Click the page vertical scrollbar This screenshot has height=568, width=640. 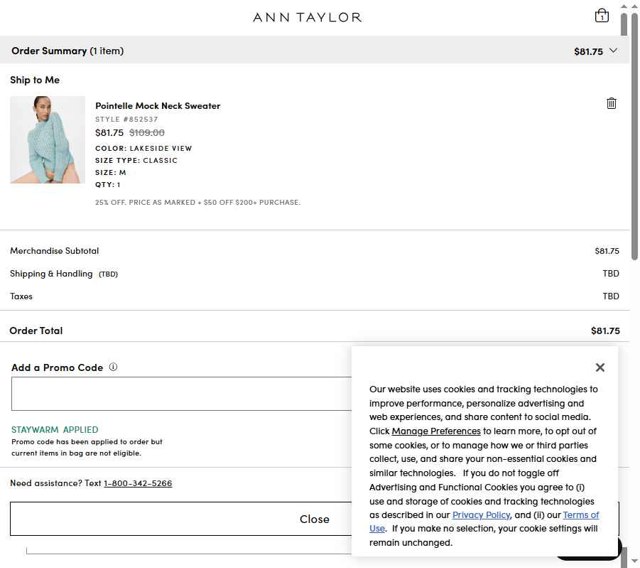coord(634,135)
